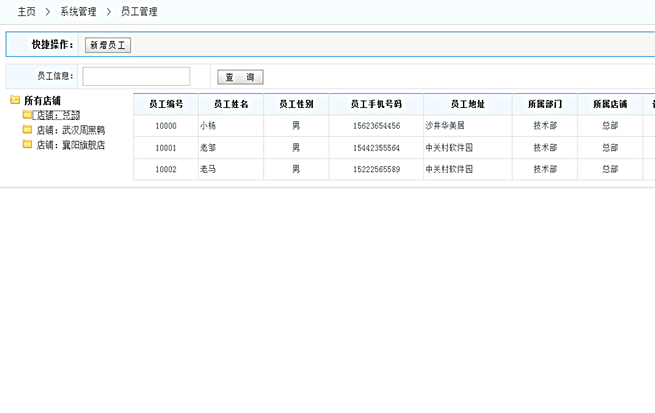Click phone number 15222565589 in the table
655x413 pixels.
376,170
